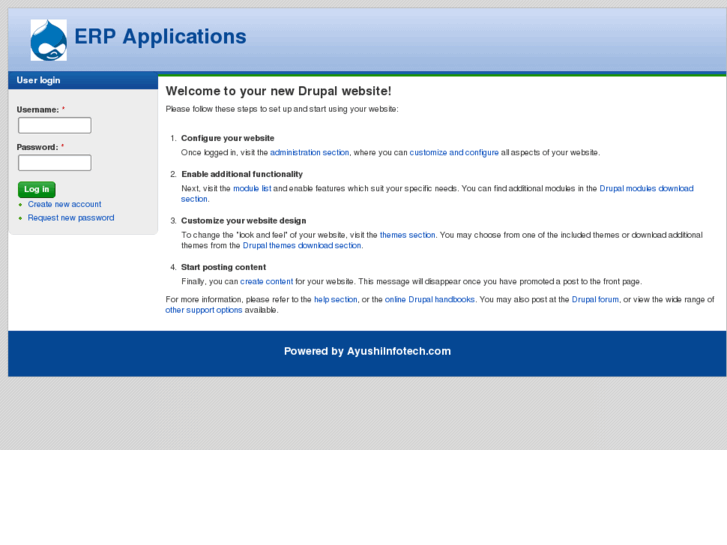Click the Welcome to your new Drupal website heading
This screenshot has width=727, height=545.
point(279,91)
